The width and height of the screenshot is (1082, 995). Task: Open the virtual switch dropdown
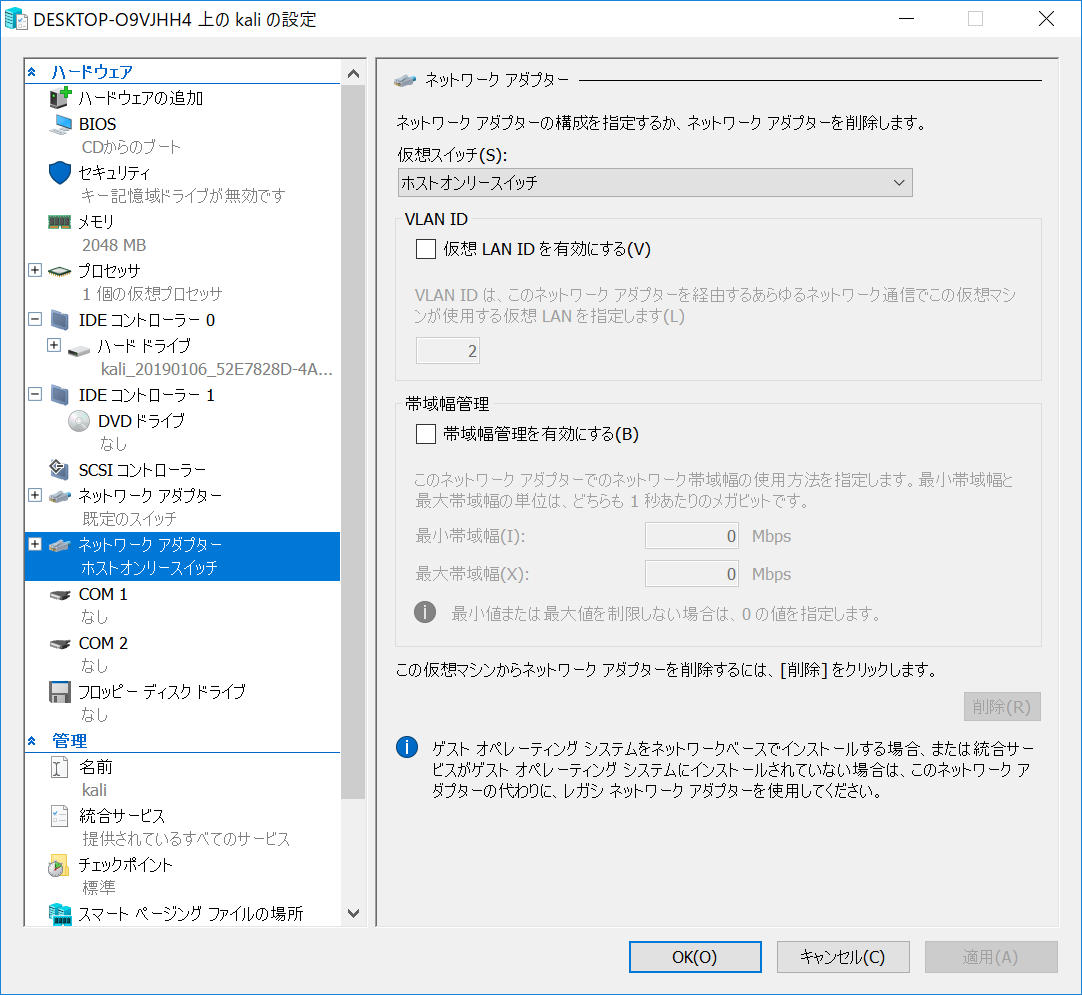654,183
